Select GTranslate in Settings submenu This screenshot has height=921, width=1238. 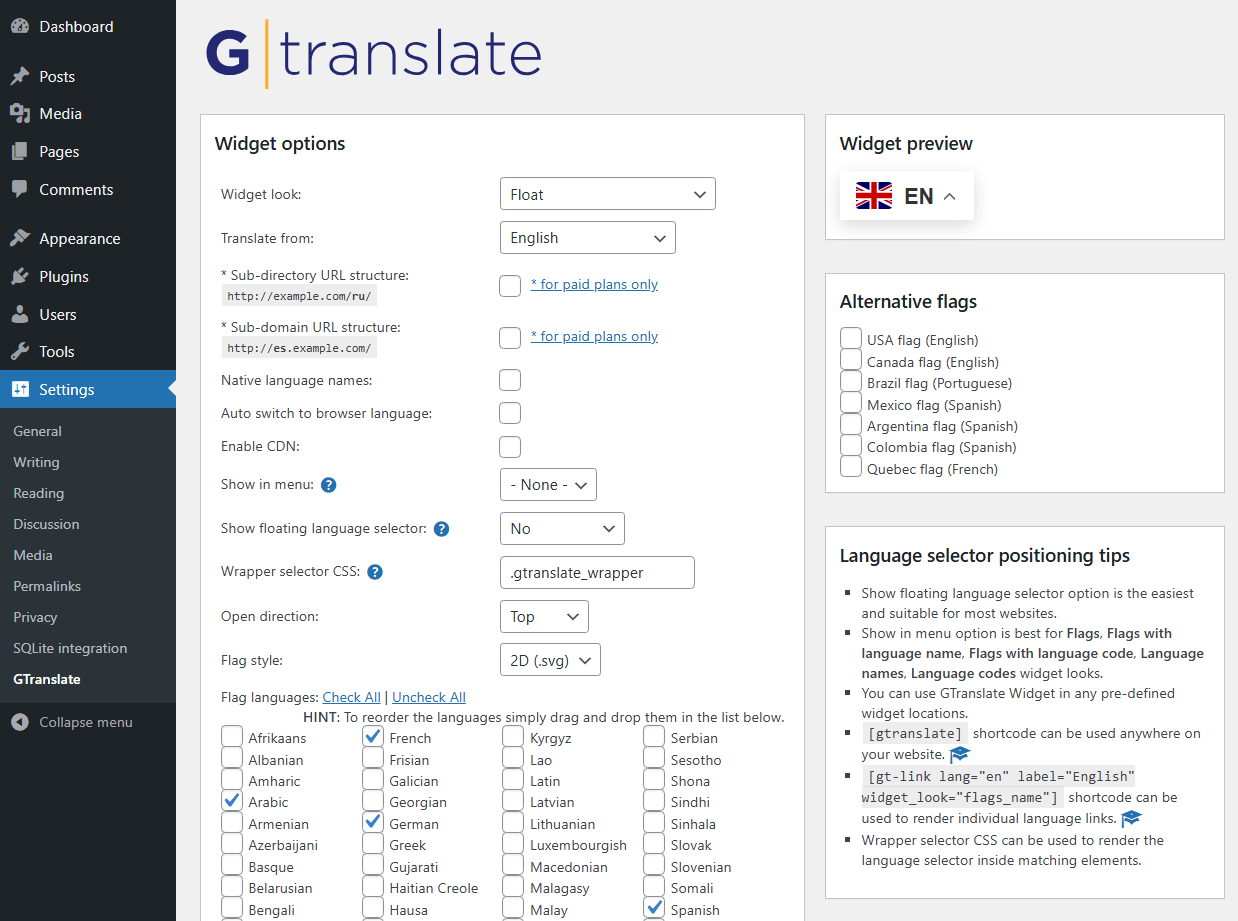47,679
